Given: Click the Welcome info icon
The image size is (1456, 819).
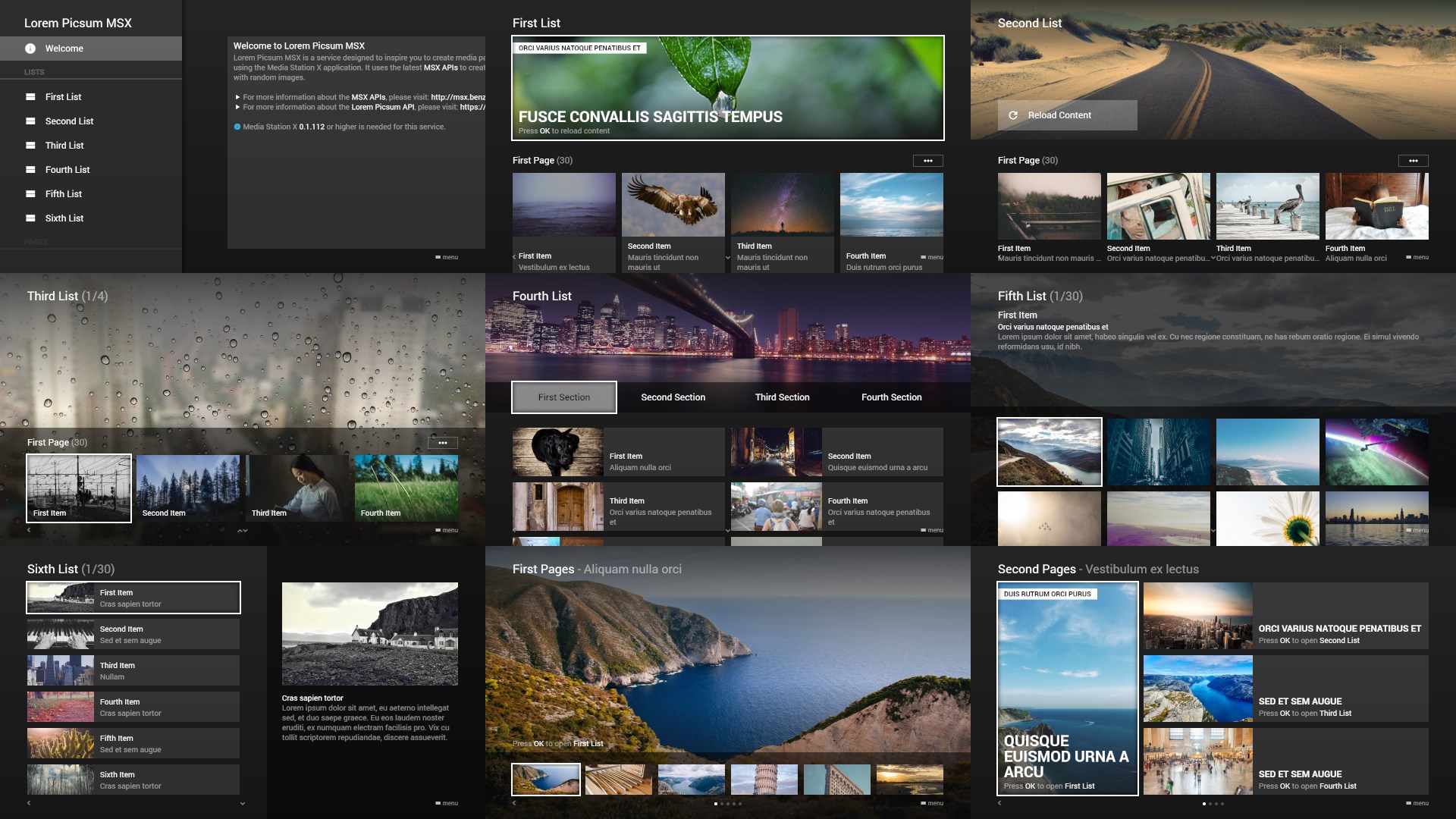Looking at the screenshot, I should pos(30,49).
